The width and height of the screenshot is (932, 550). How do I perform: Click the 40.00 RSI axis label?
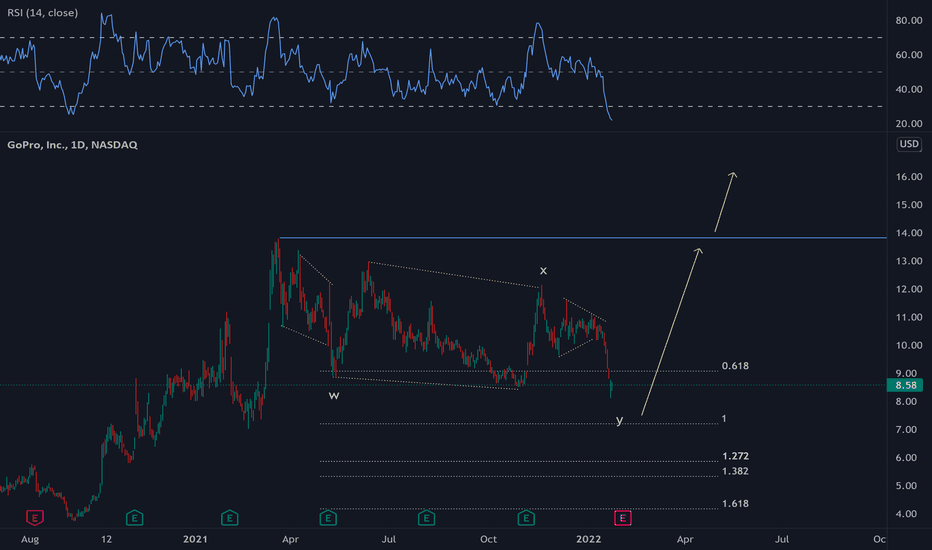click(x=909, y=89)
